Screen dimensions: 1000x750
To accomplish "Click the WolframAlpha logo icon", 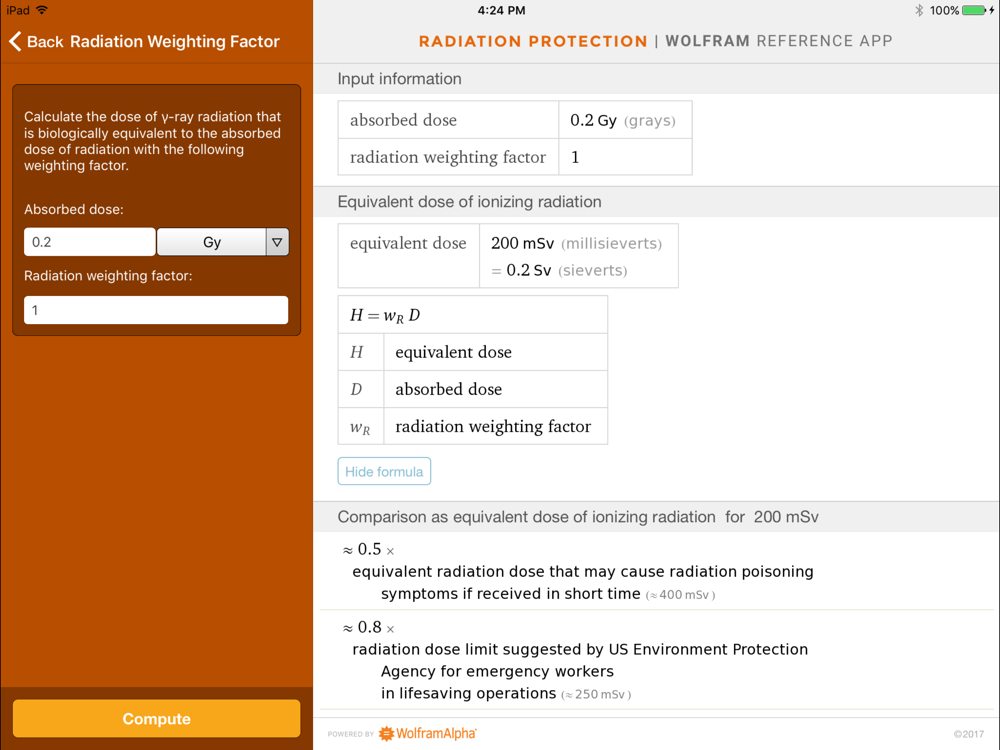I will tap(386, 733).
